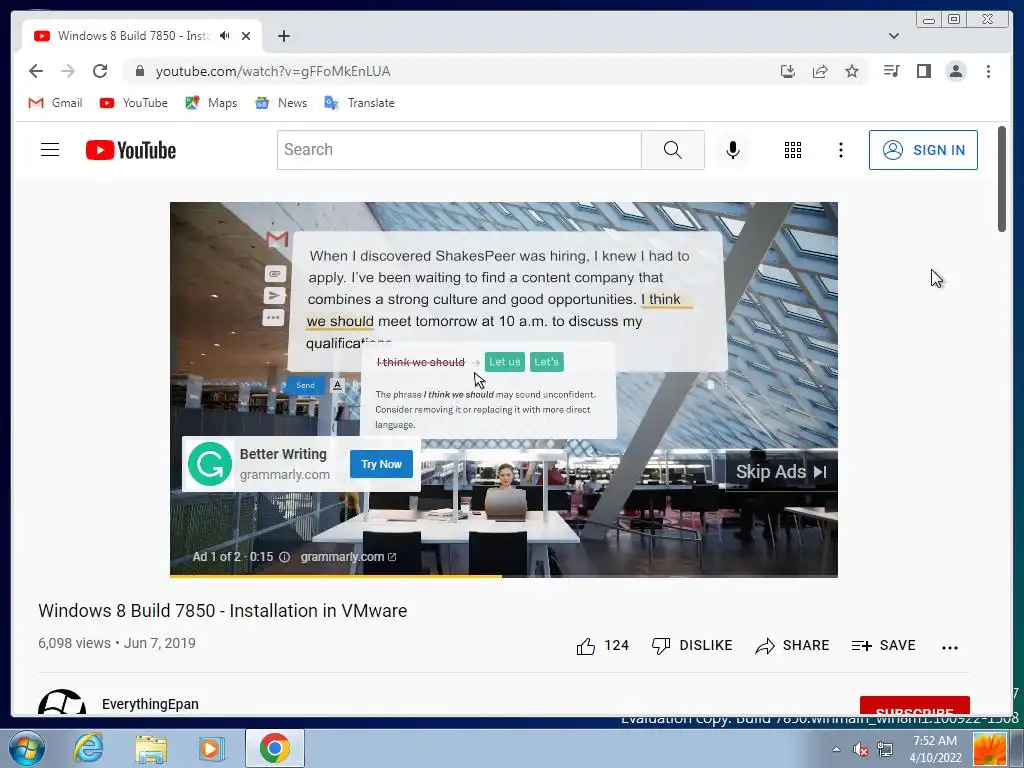Open the Windows Start orb
Viewport: 1024px width, 768px height.
(x=26, y=748)
